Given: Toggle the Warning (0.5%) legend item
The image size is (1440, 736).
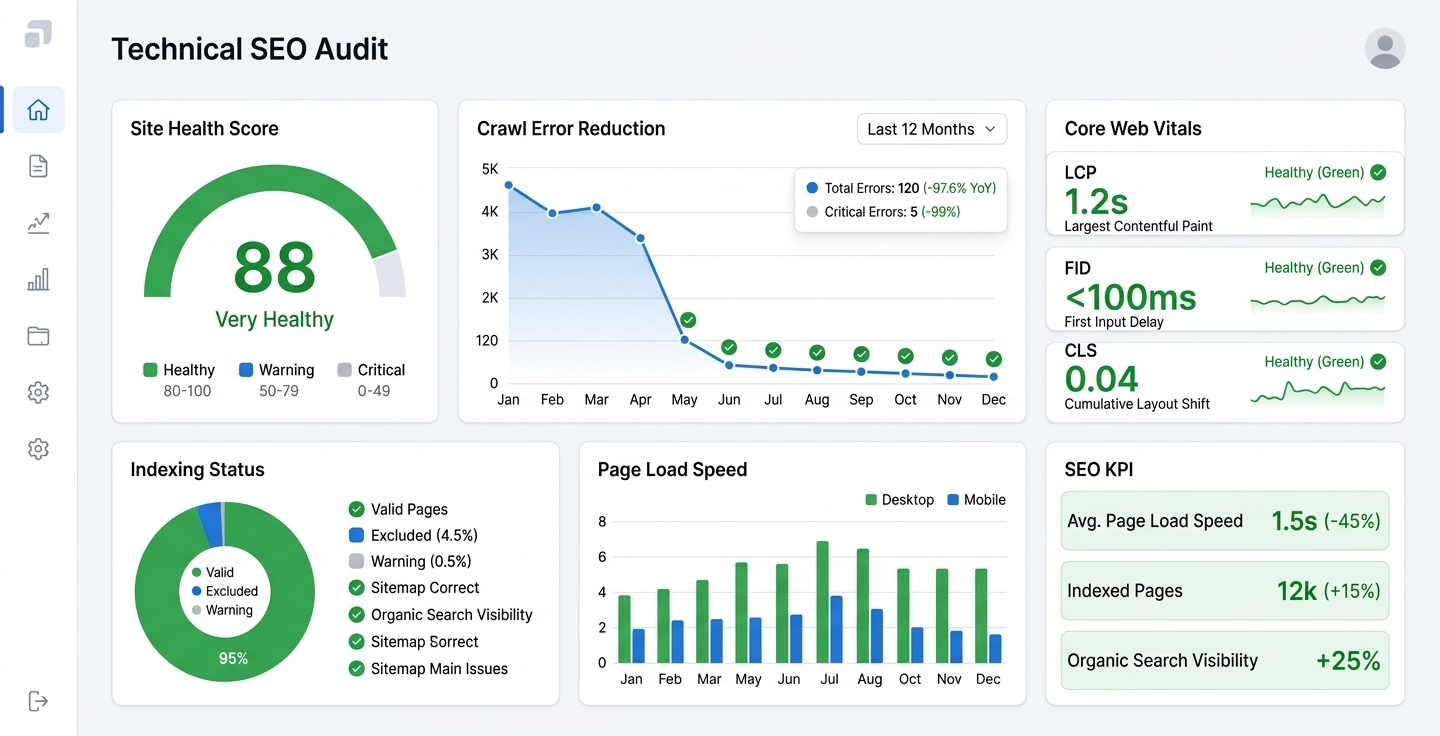Looking at the screenshot, I should point(410,561).
